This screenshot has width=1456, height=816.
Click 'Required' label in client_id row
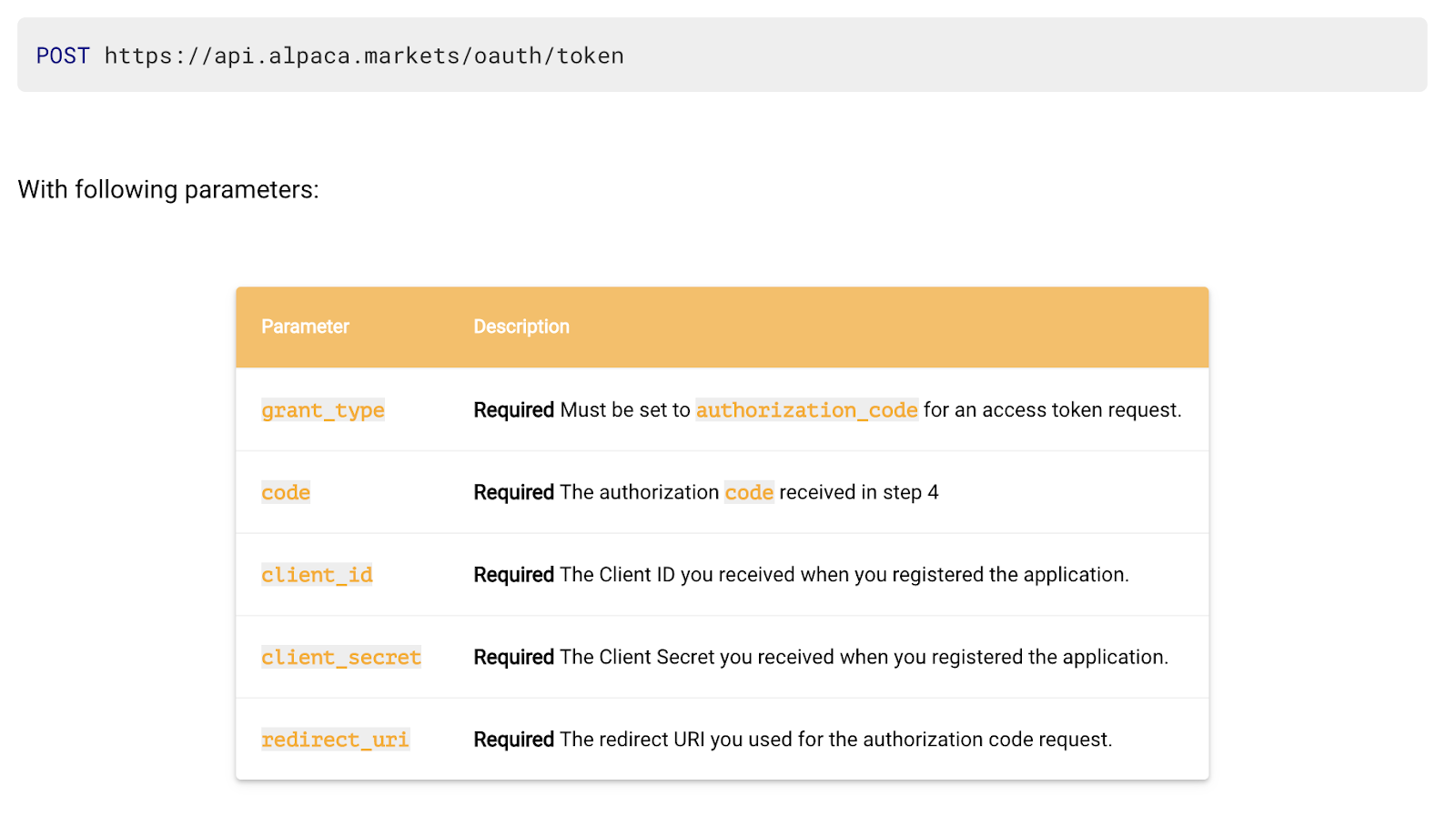(514, 575)
